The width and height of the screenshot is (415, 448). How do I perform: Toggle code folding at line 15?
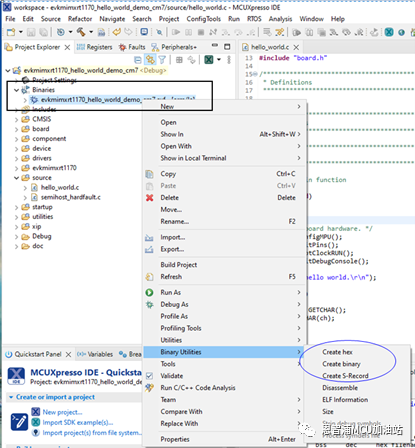click(x=256, y=74)
